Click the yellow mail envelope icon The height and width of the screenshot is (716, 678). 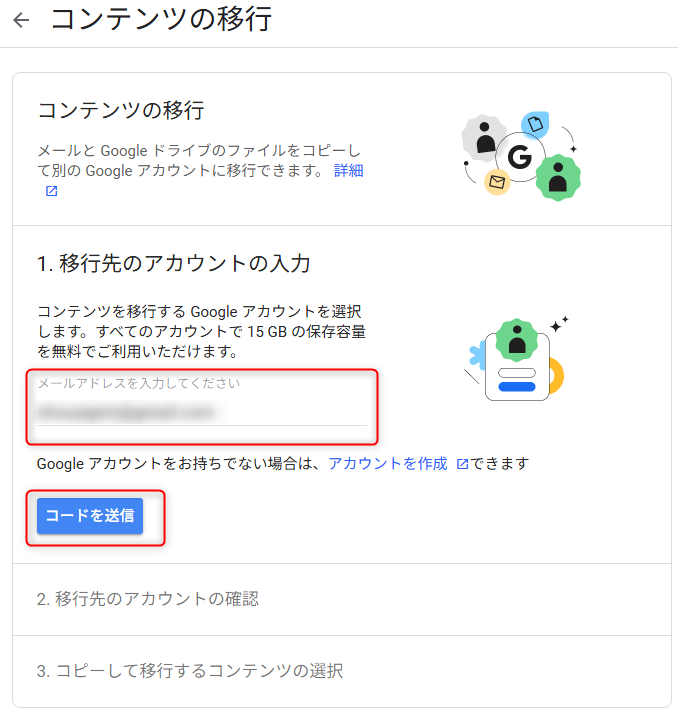tap(497, 182)
